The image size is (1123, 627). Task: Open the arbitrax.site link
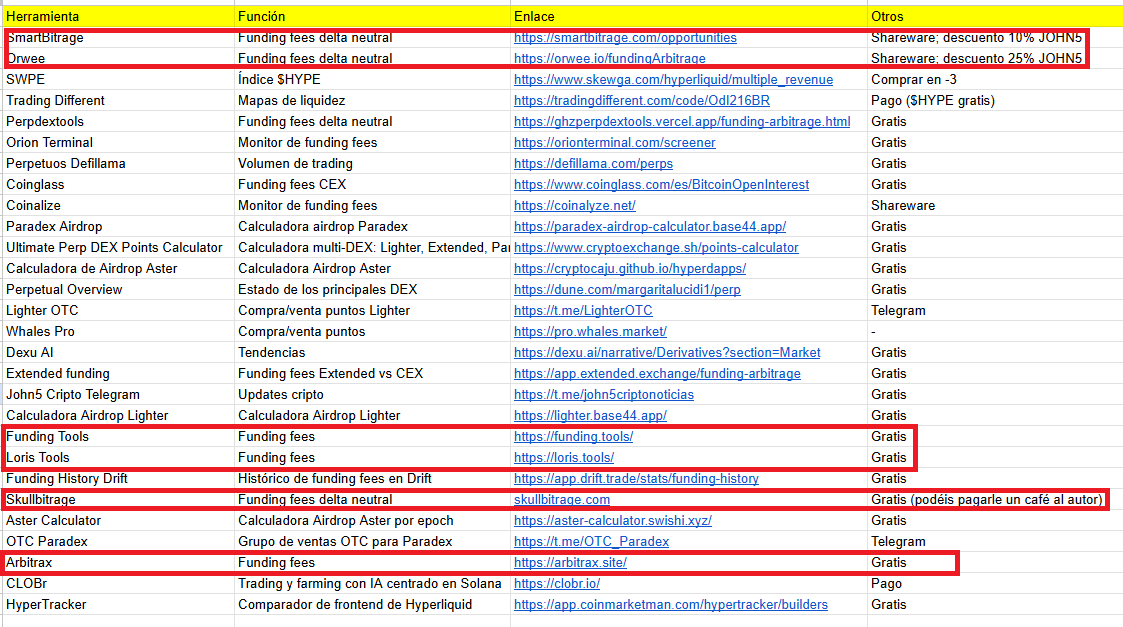pyautogui.click(x=570, y=563)
